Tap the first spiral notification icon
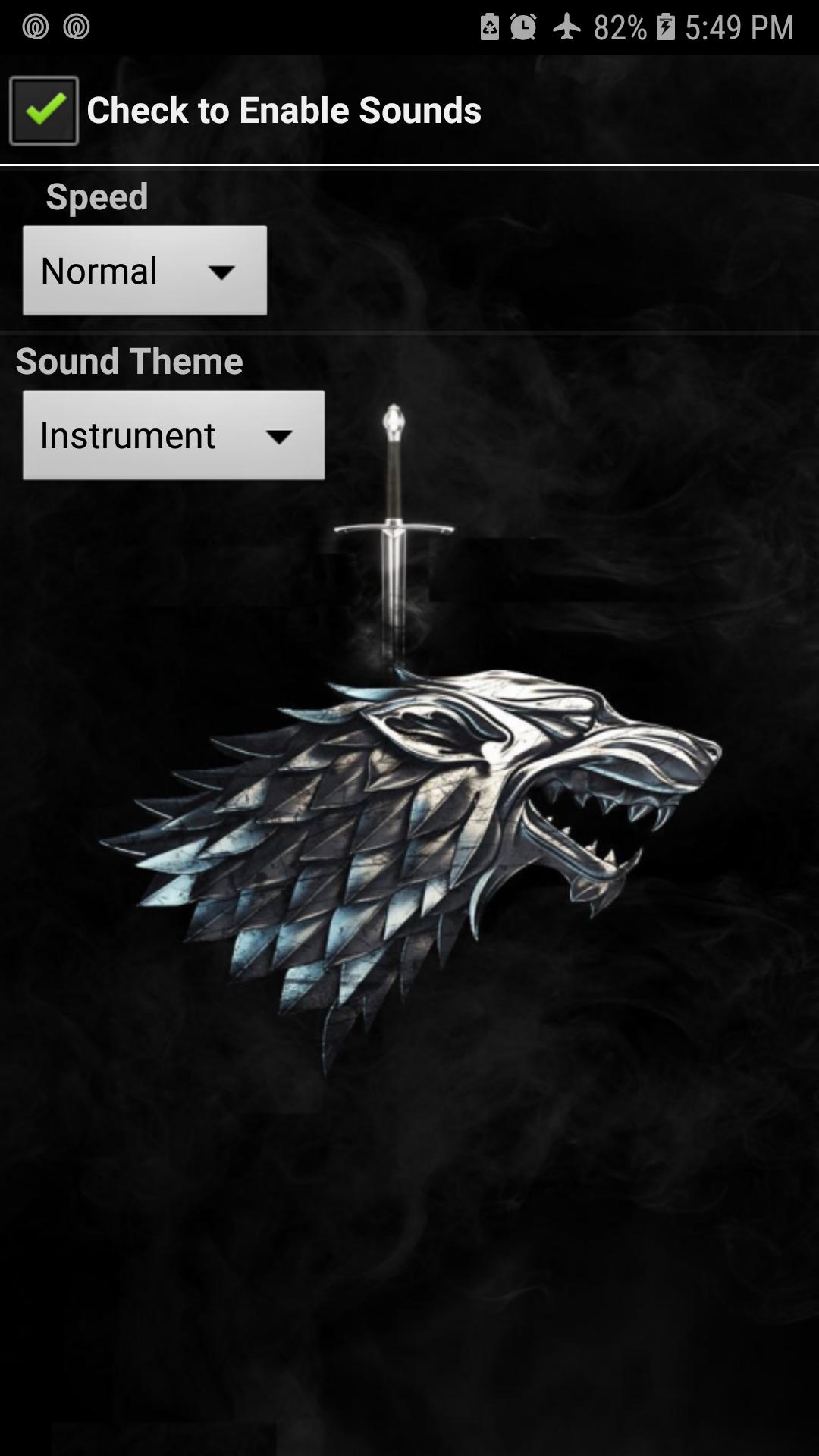819x1456 pixels. point(36,27)
